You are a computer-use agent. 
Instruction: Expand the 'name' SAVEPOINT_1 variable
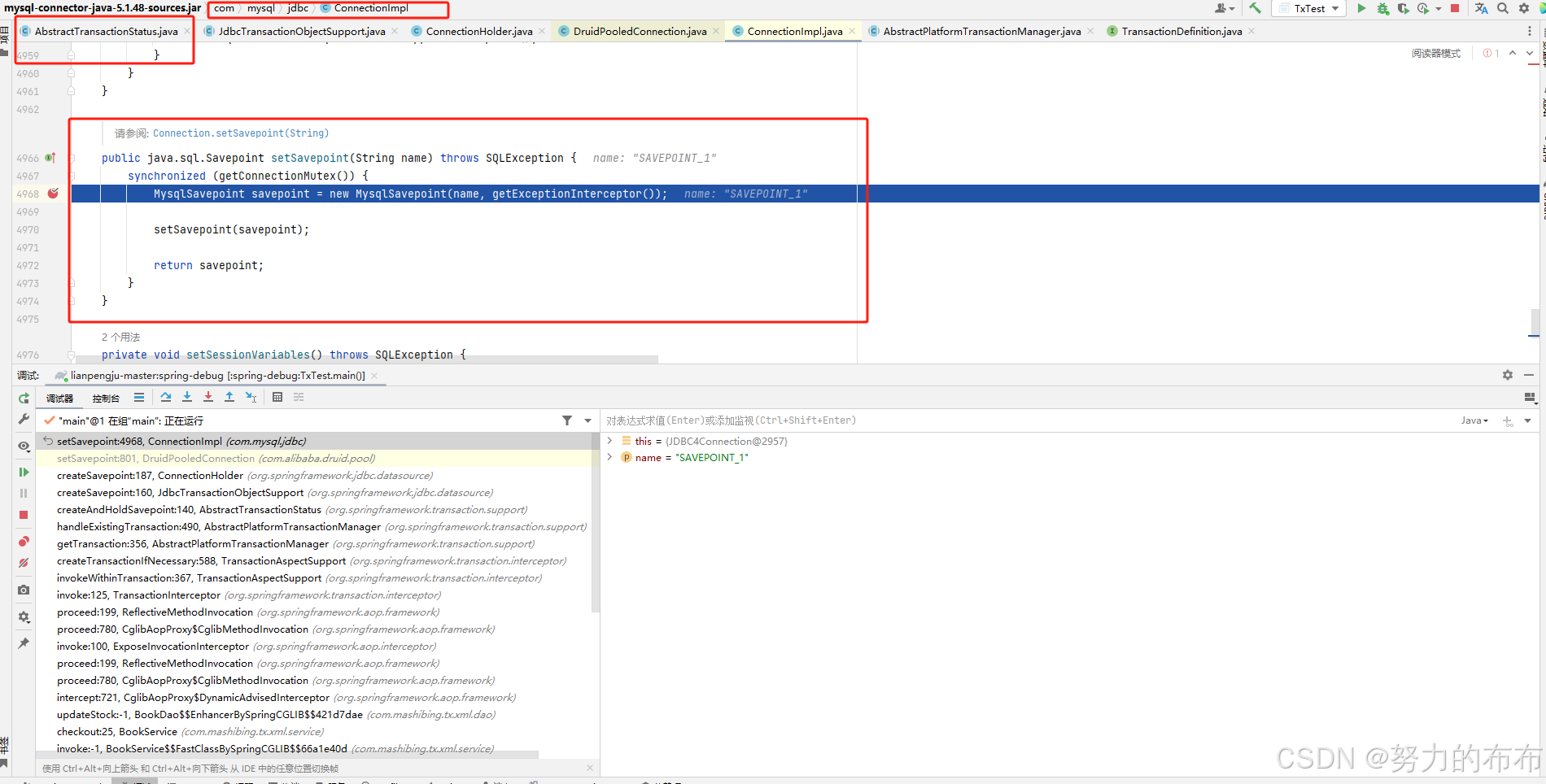(x=609, y=457)
